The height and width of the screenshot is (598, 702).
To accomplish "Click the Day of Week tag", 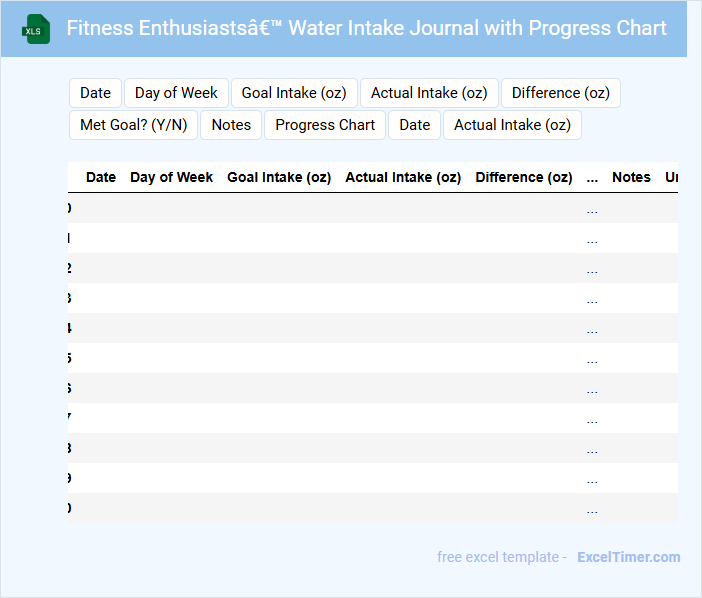I will pyautogui.click(x=176, y=93).
